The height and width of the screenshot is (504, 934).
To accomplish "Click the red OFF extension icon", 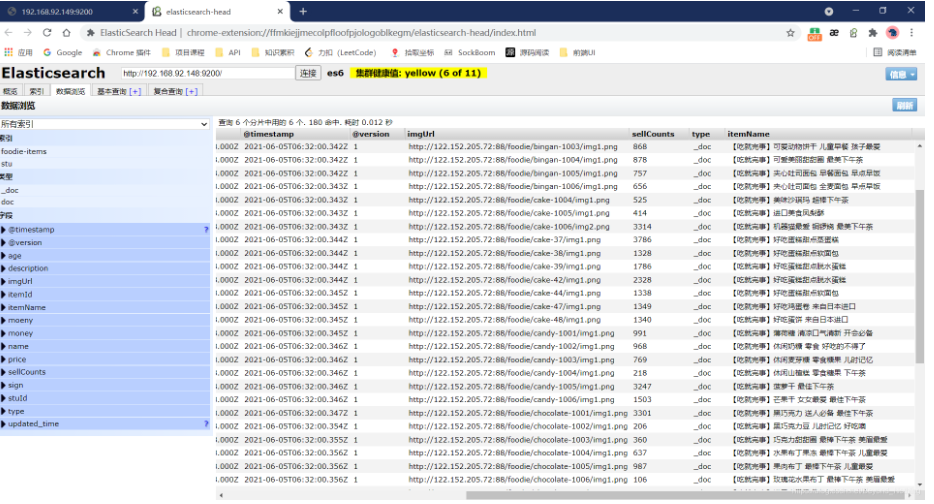I will tap(814, 33).
